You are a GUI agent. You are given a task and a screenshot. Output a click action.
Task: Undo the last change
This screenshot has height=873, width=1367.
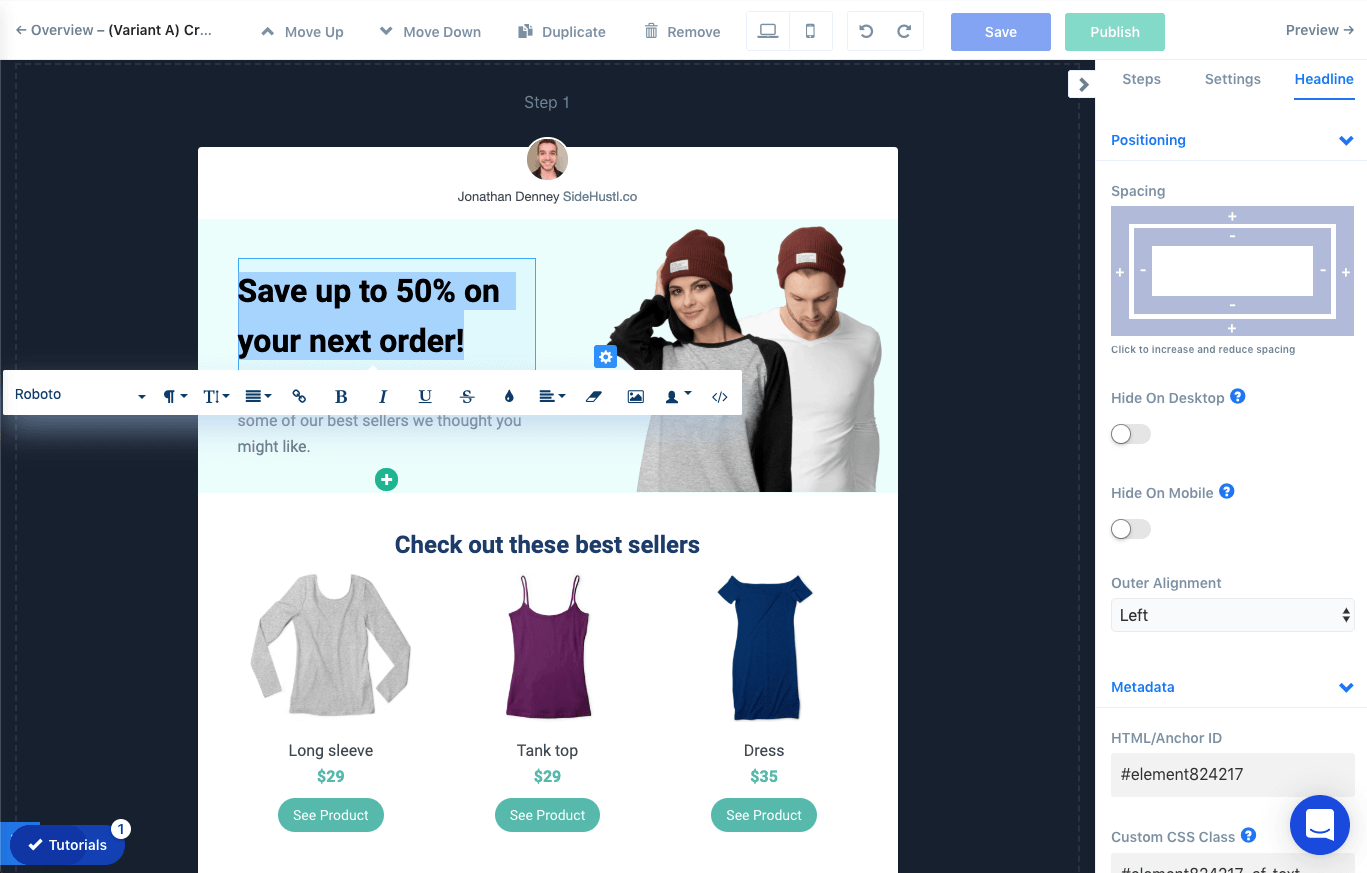click(866, 31)
